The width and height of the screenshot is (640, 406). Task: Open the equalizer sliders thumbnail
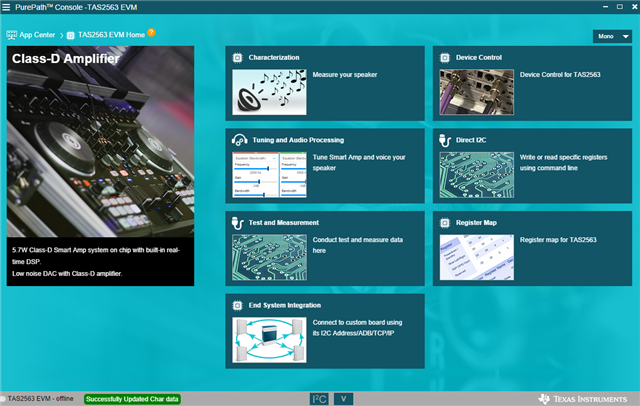tap(269, 175)
